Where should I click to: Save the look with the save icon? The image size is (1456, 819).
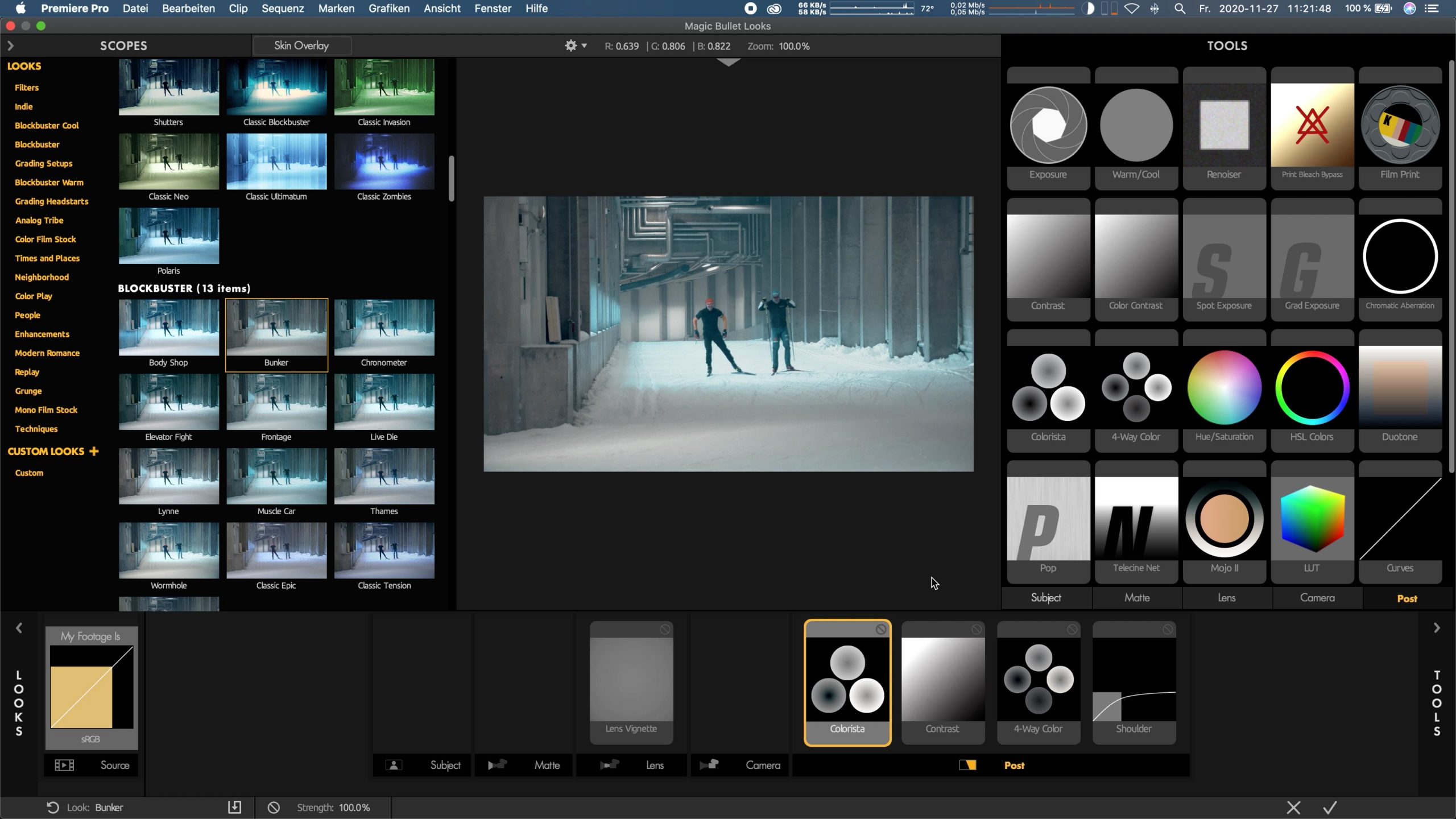[x=234, y=807]
